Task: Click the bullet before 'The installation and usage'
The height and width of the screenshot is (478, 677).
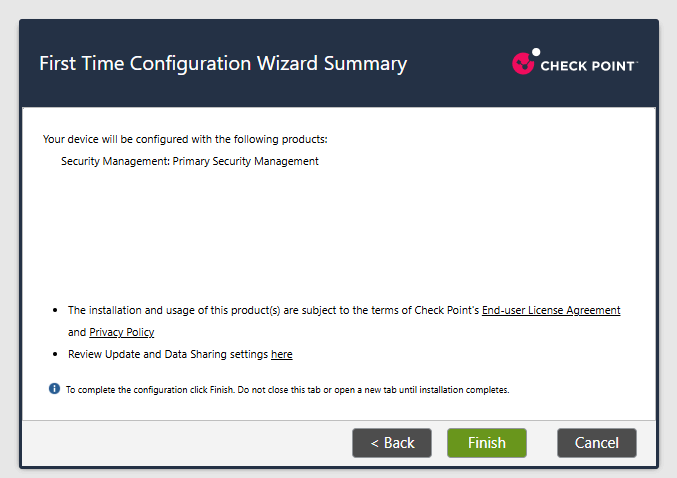Action: (55, 310)
